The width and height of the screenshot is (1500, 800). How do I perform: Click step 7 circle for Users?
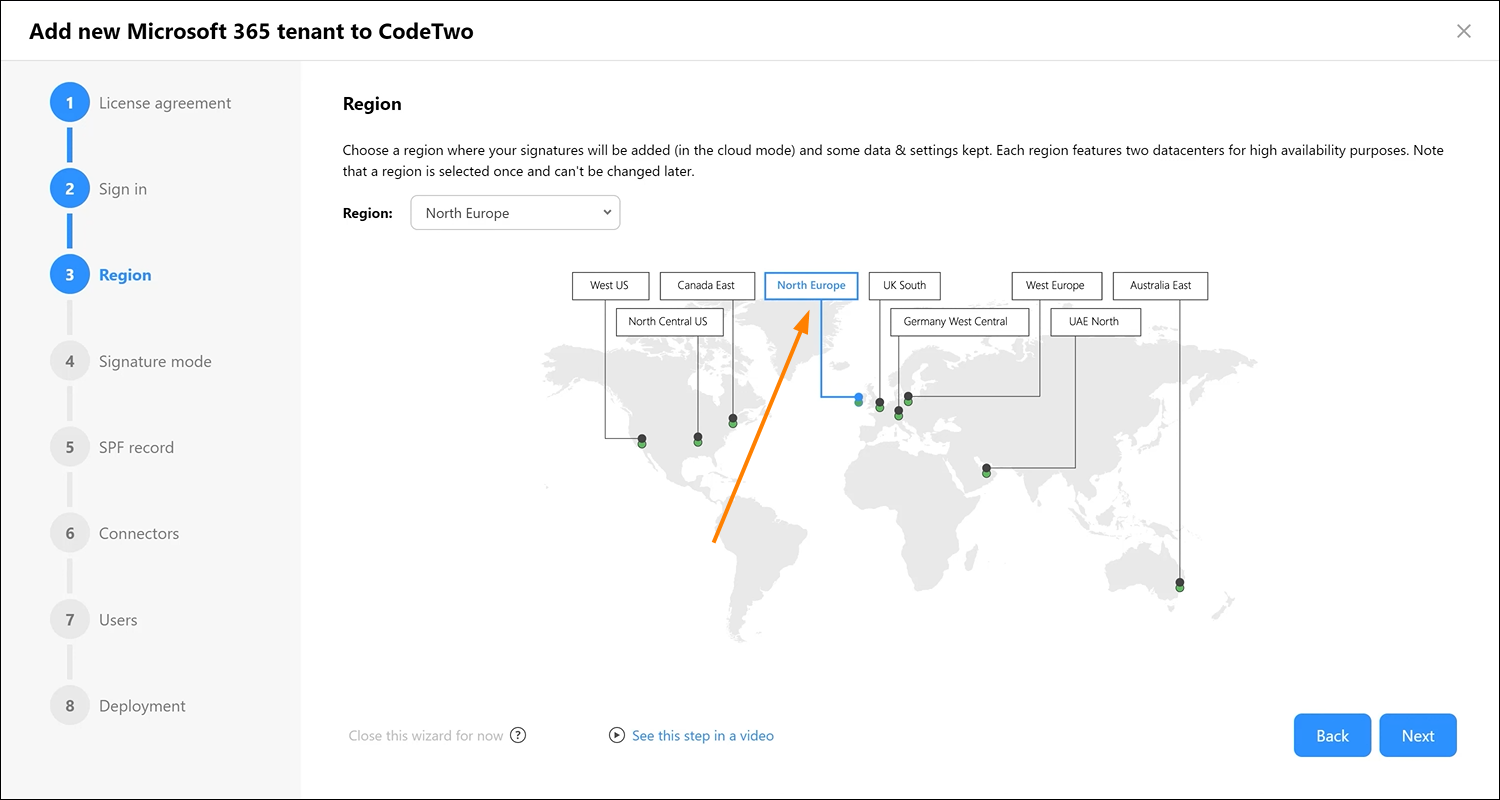click(70, 620)
